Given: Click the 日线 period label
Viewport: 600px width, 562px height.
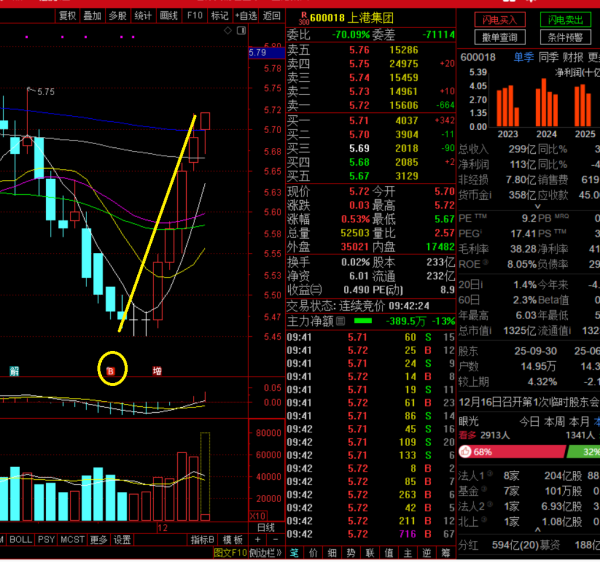Looking at the screenshot, I should tap(266, 528).
